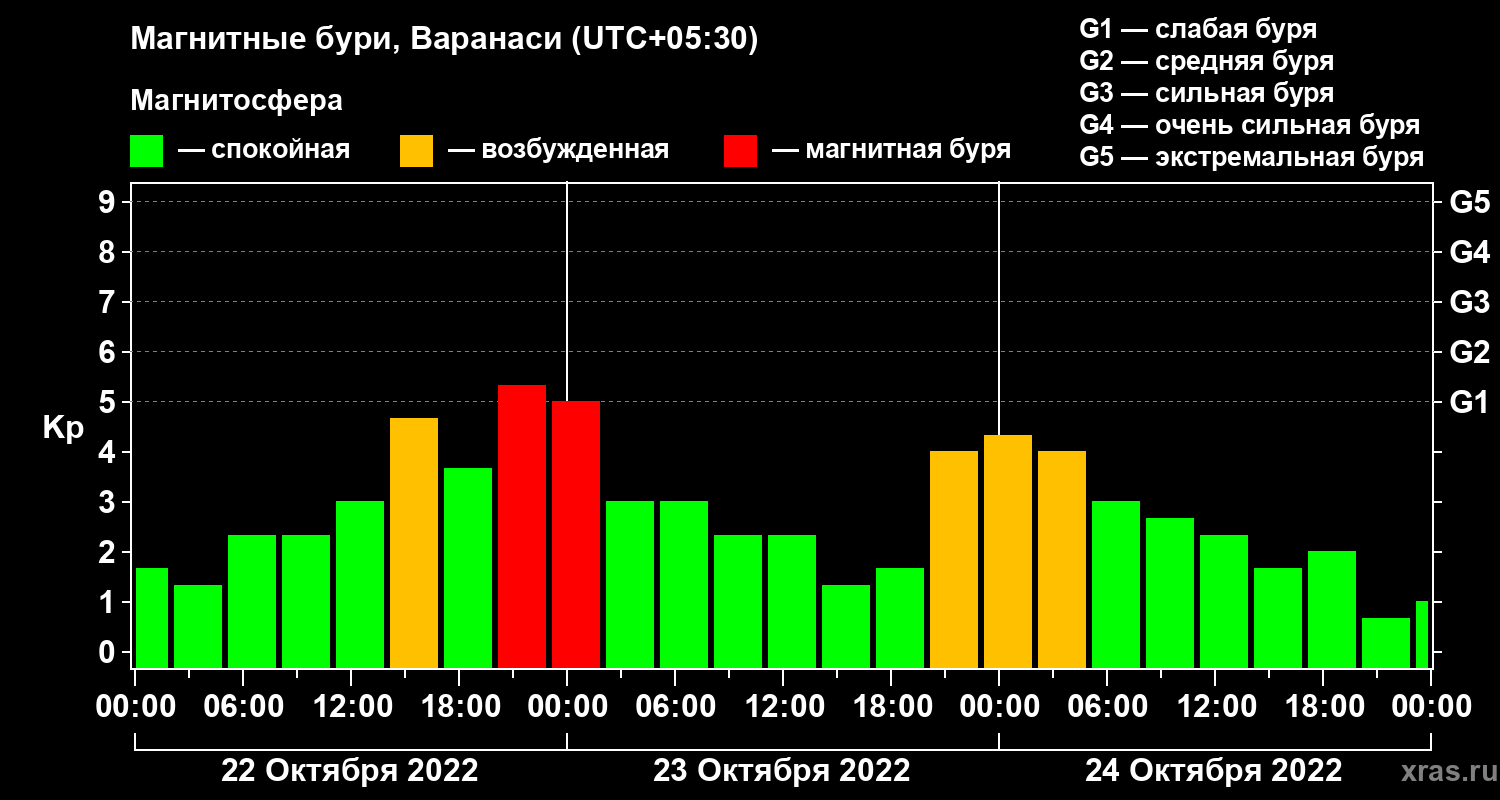The height and width of the screenshot is (800, 1500).
Task: Click the green calm magnetosphere legend swatch
Action: click(146, 151)
